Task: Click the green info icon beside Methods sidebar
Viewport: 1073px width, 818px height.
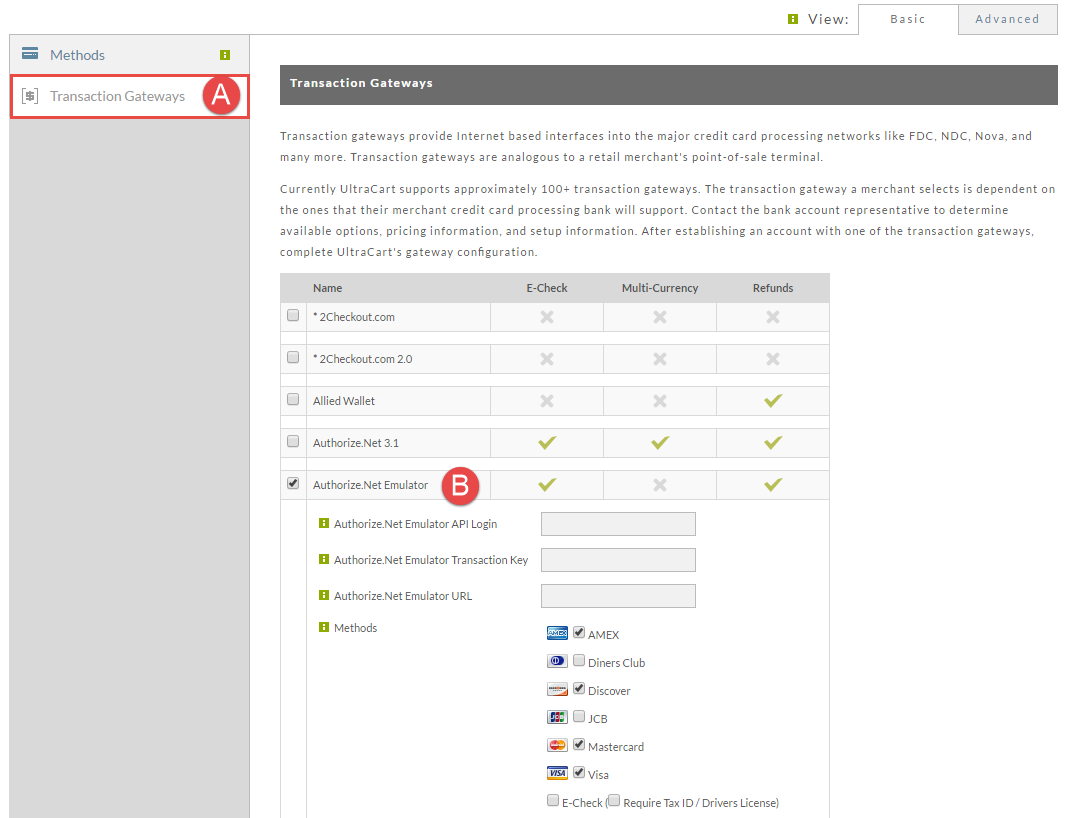Action: 225,55
